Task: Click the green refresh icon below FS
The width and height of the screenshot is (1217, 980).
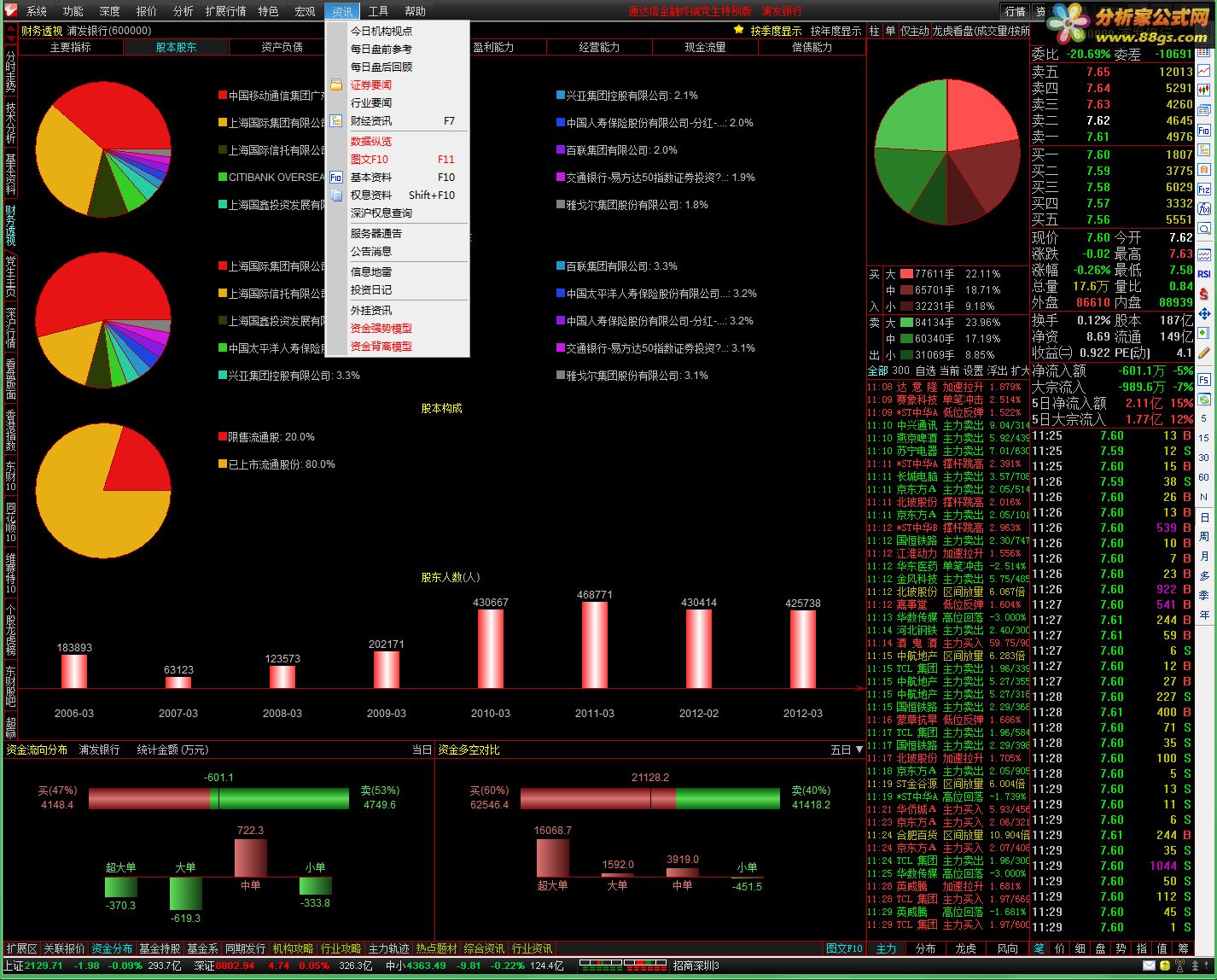Action: click(1204, 400)
